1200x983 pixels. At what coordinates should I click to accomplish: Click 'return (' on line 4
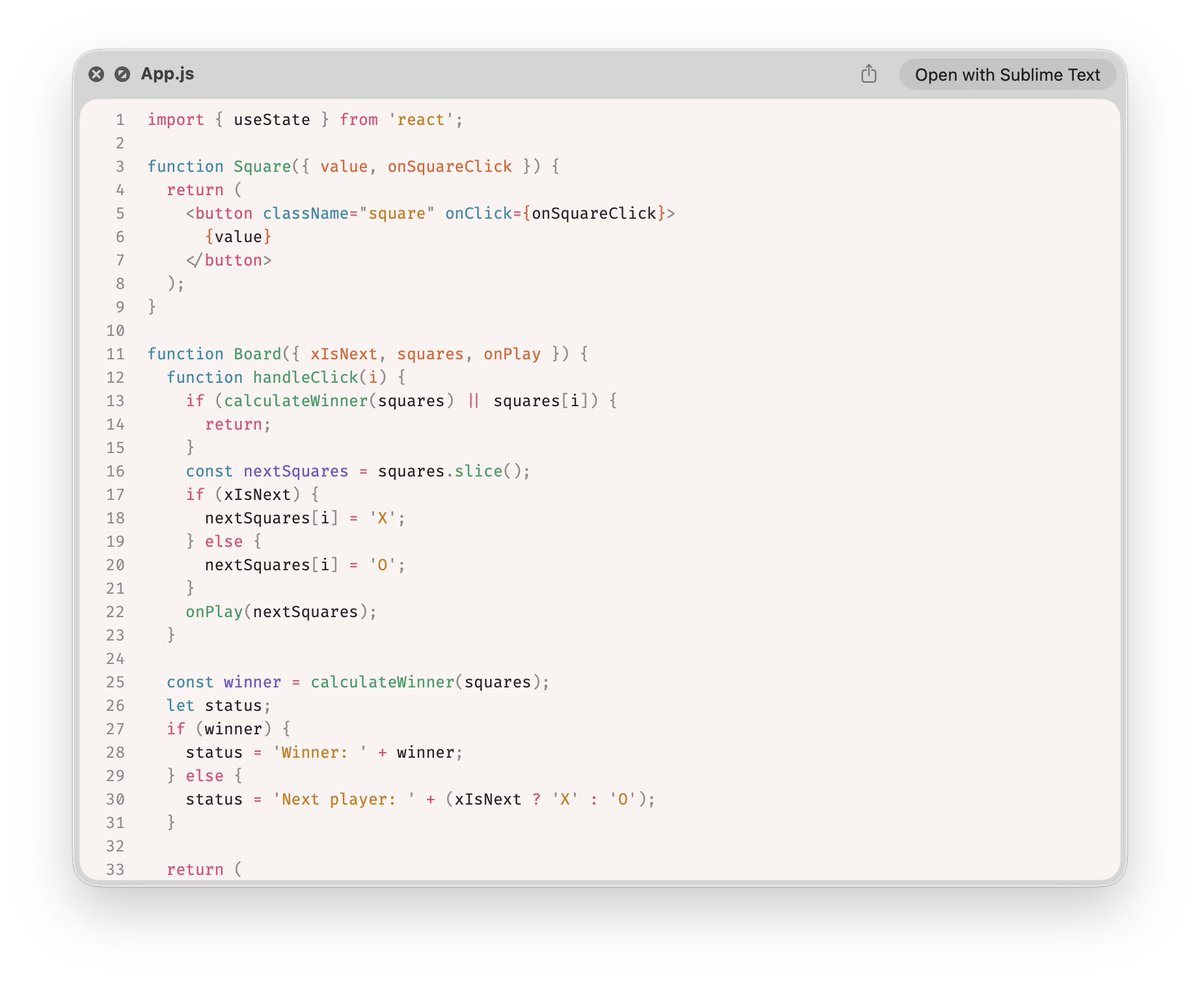point(205,190)
